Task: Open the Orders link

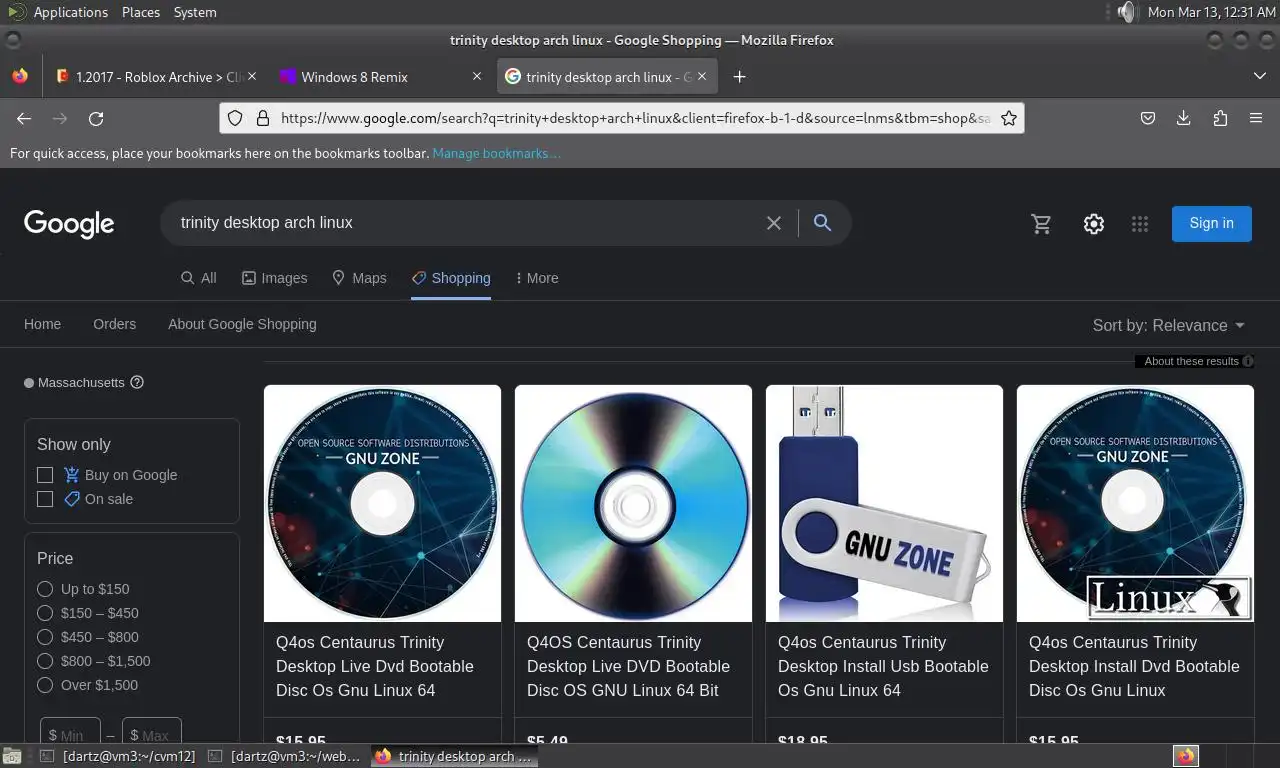Action: click(x=114, y=324)
